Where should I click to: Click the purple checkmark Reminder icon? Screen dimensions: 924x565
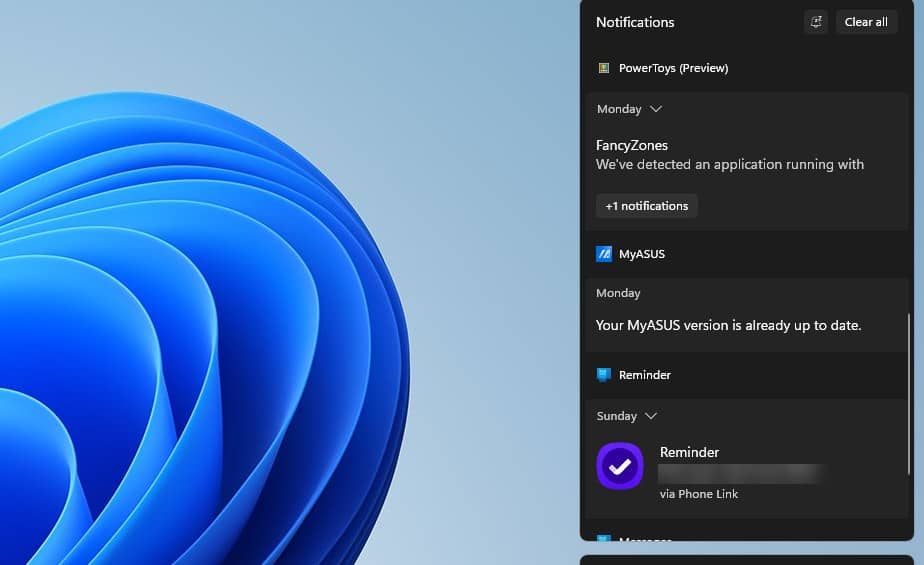click(x=620, y=466)
